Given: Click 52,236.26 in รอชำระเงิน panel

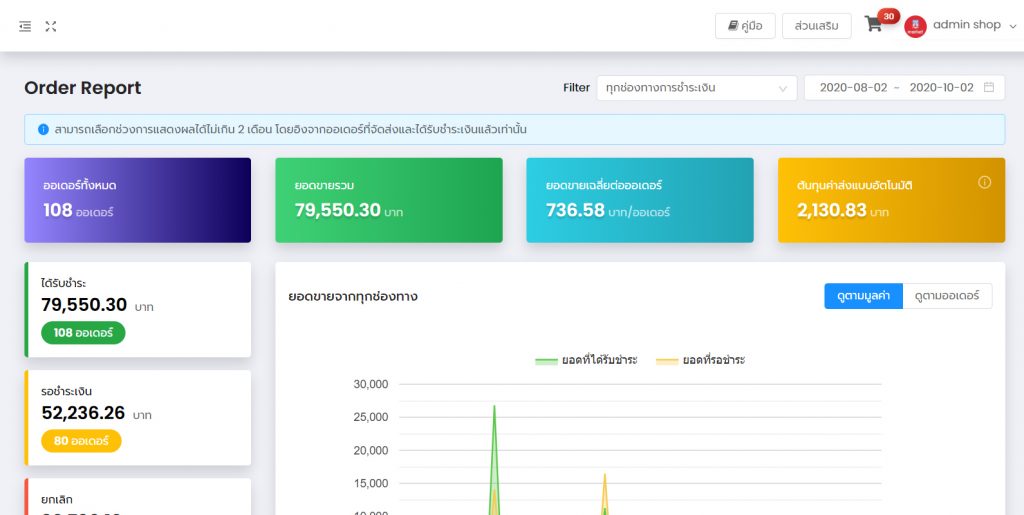Looking at the screenshot, I should (x=83, y=413).
